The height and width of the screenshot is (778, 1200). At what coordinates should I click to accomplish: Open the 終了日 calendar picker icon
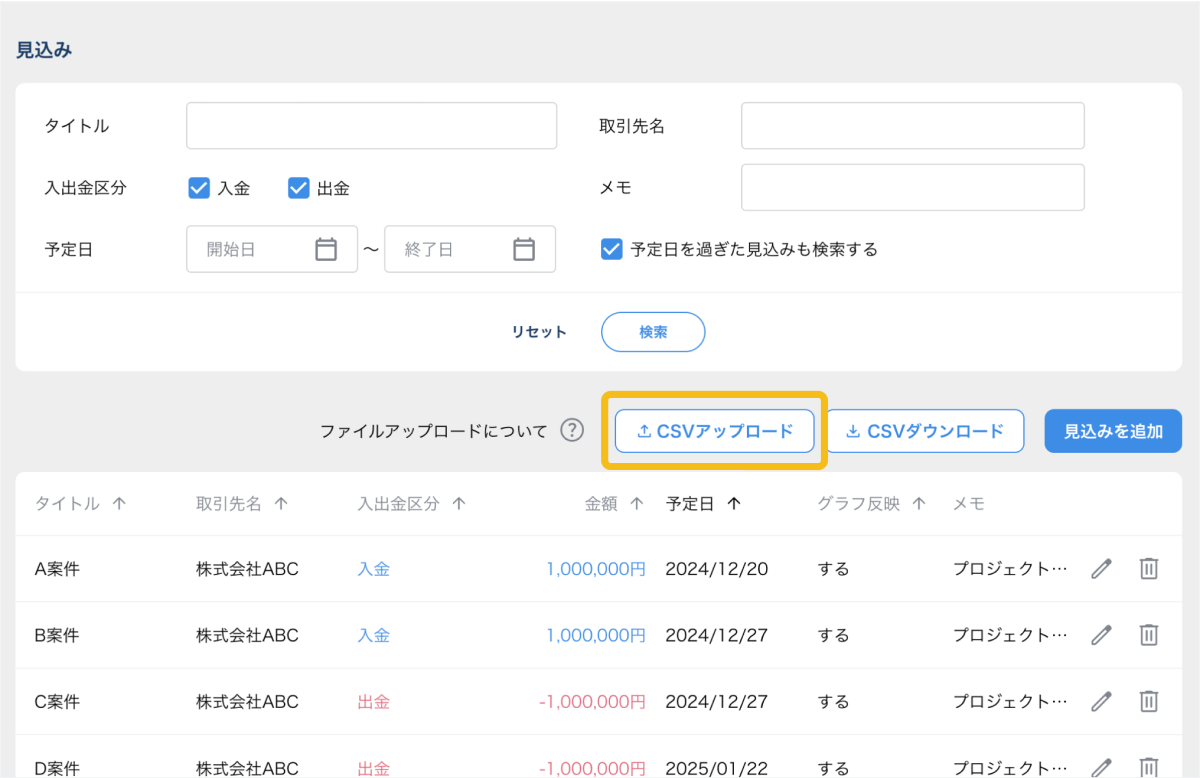click(x=524, y=249)
